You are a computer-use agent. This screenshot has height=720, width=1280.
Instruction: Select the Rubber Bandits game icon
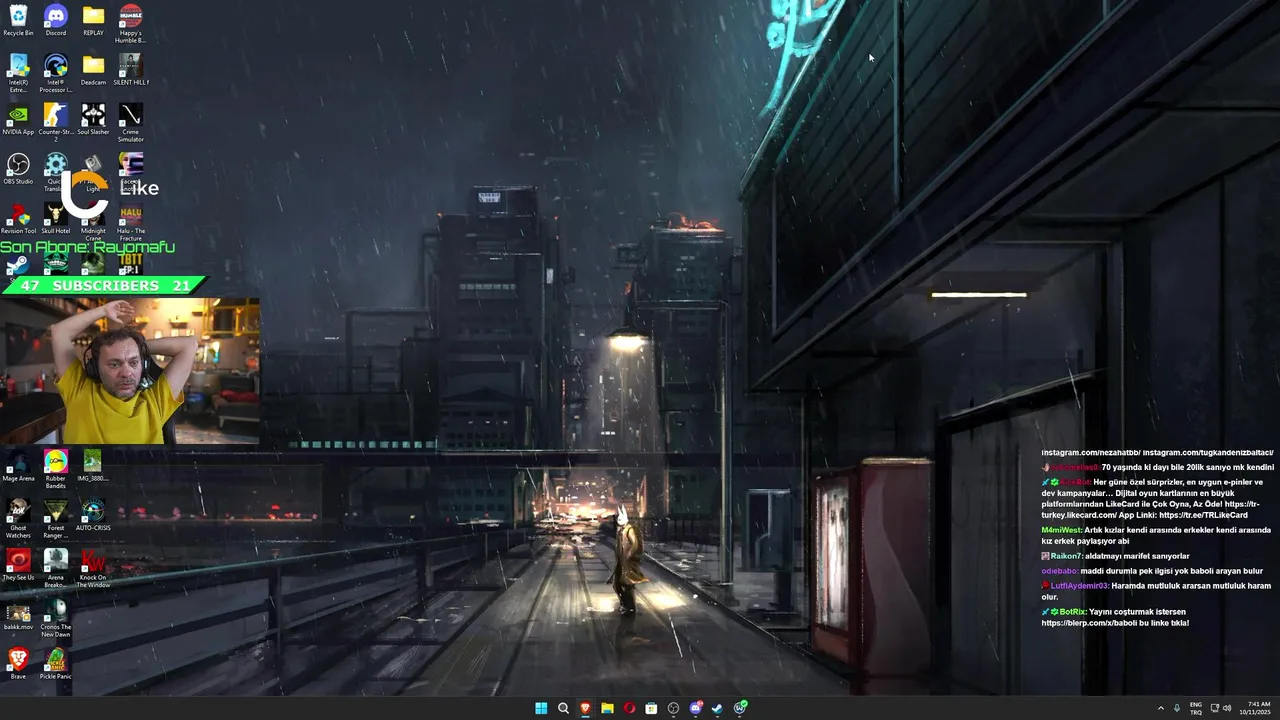pyautogui.click(x=56, y=470)
